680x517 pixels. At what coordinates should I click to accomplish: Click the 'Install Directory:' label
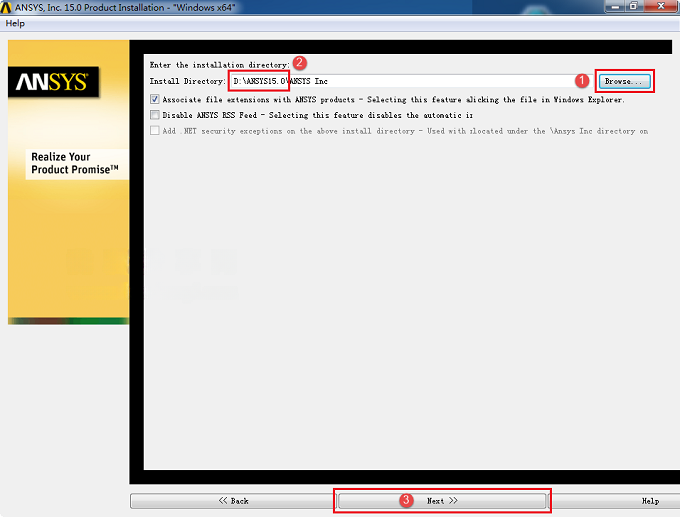[187, 81]
